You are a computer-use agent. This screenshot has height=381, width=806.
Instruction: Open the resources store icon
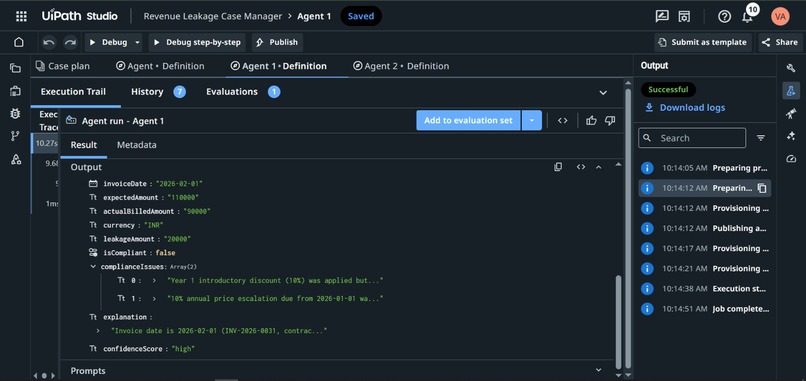coord(684,16)
